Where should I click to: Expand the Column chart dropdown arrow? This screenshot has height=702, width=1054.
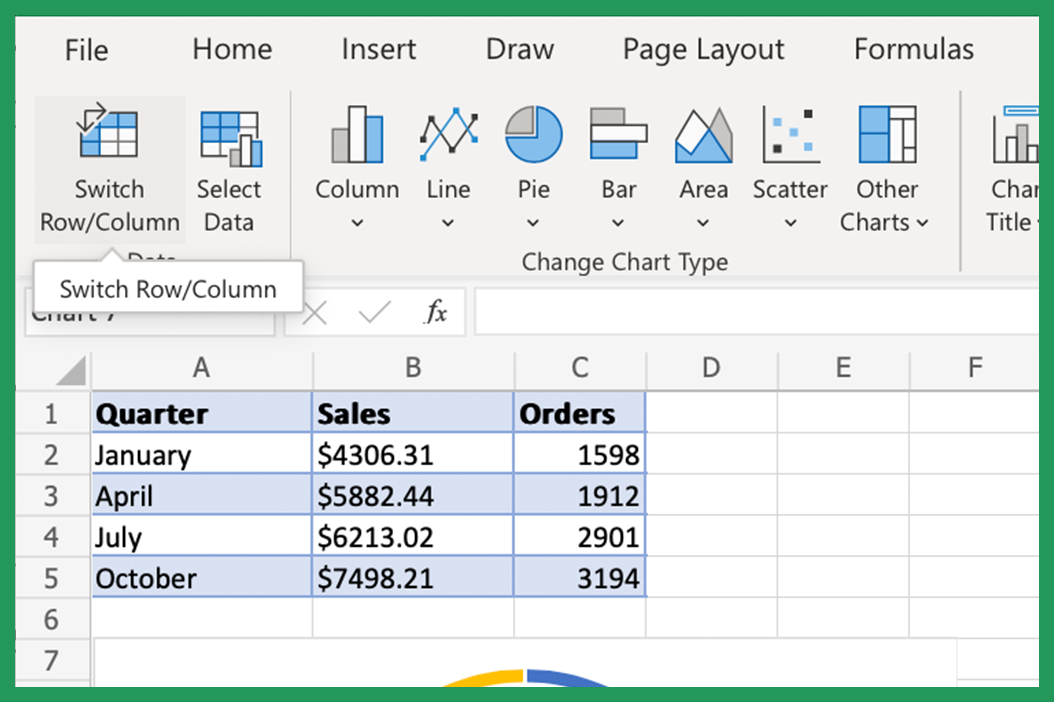(x=357, y=224)
